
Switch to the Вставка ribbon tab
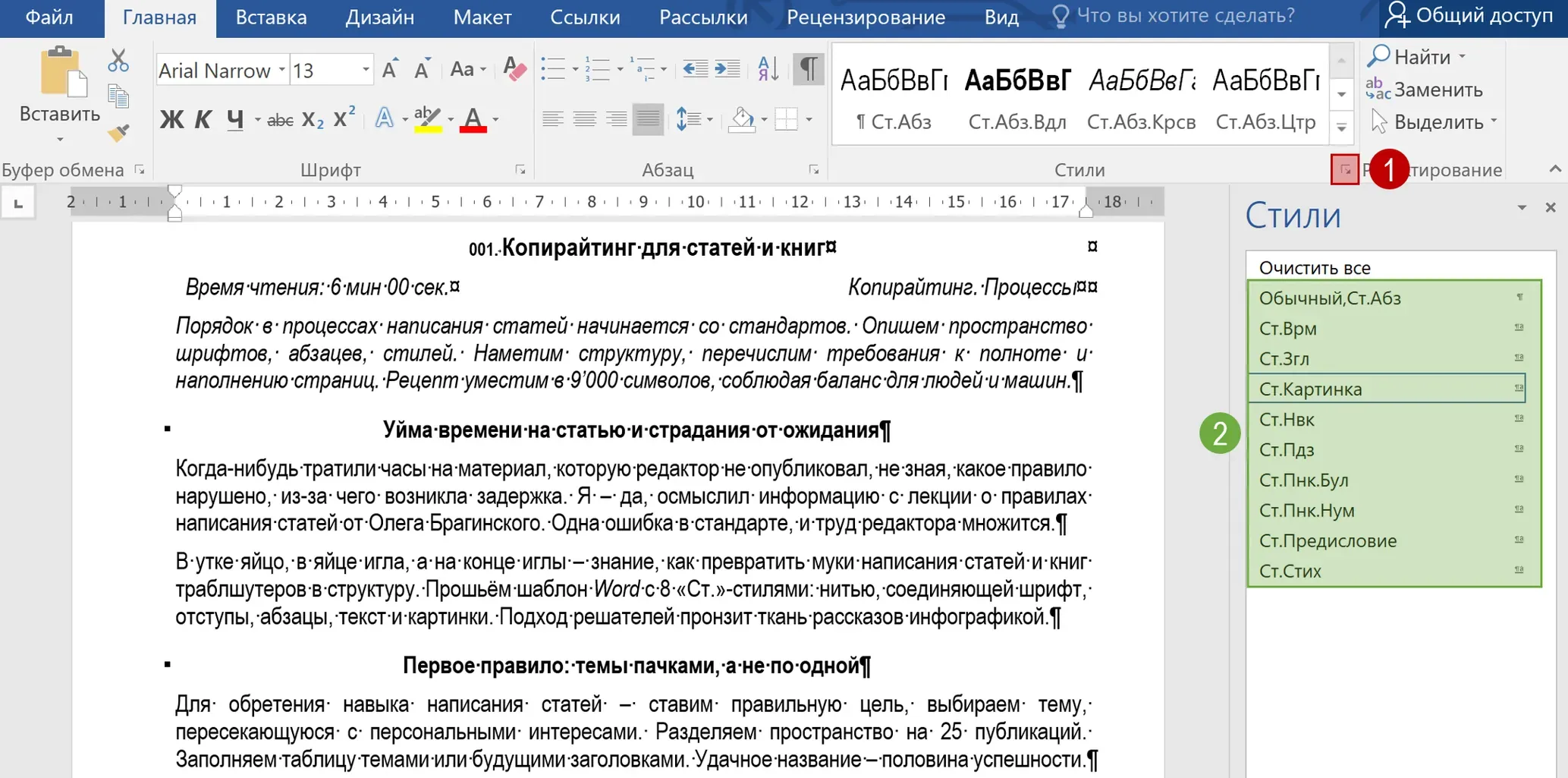271,17
